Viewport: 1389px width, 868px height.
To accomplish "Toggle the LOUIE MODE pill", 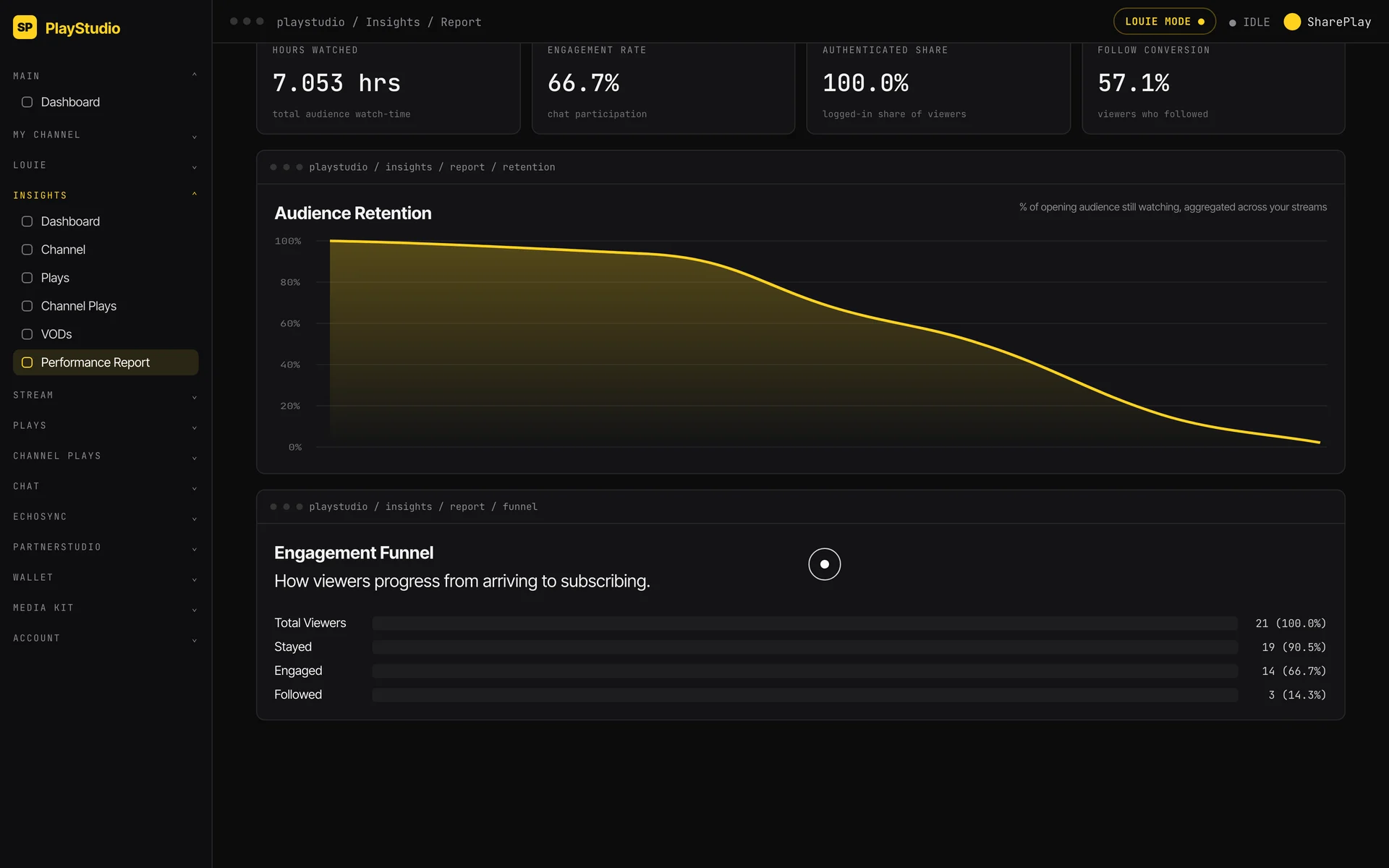I will [1164, 22].
